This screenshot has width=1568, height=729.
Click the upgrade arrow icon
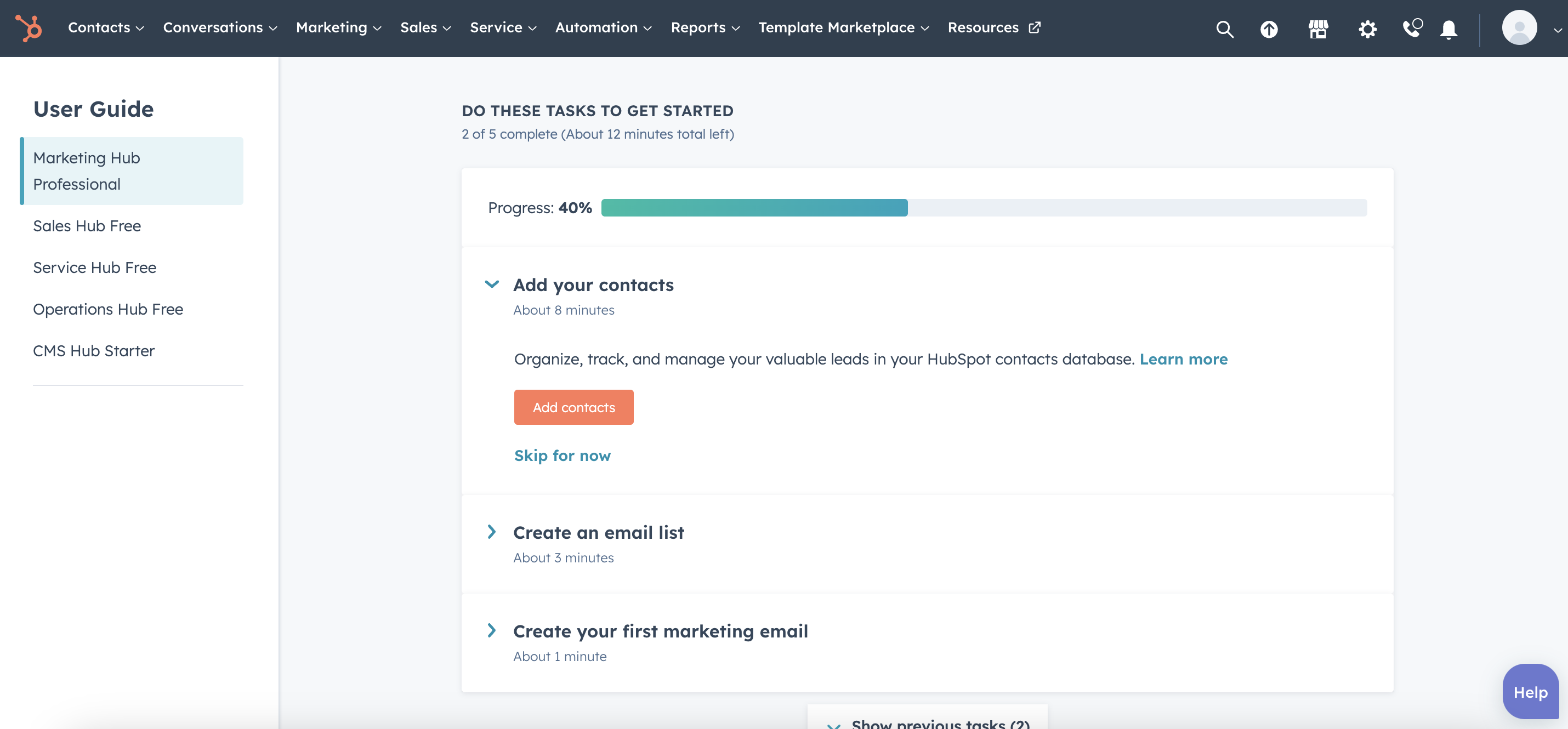(1269, 29)
